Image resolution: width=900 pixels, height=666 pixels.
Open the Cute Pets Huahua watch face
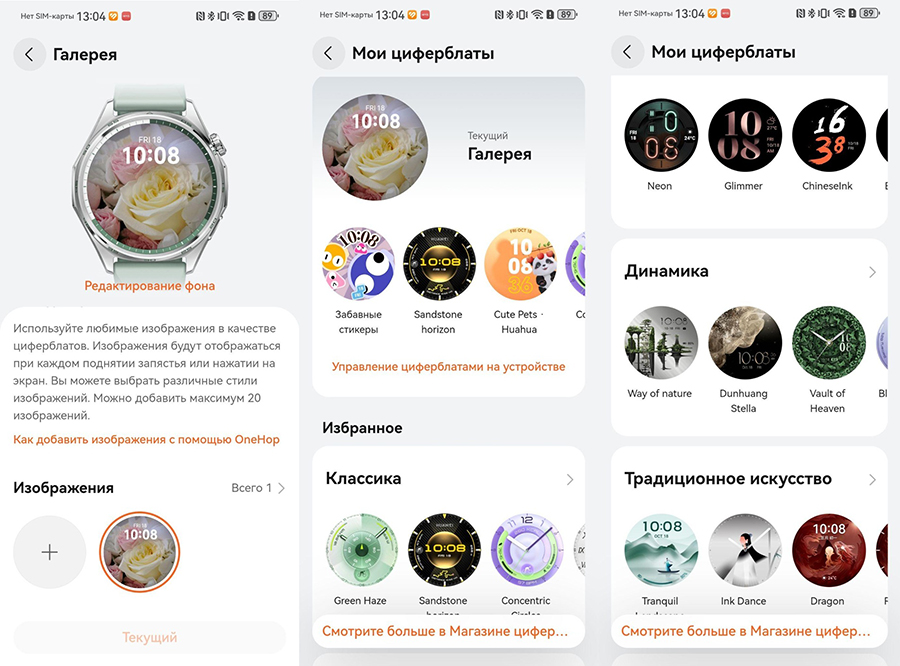pyautogui.click(x=521, y=264)
